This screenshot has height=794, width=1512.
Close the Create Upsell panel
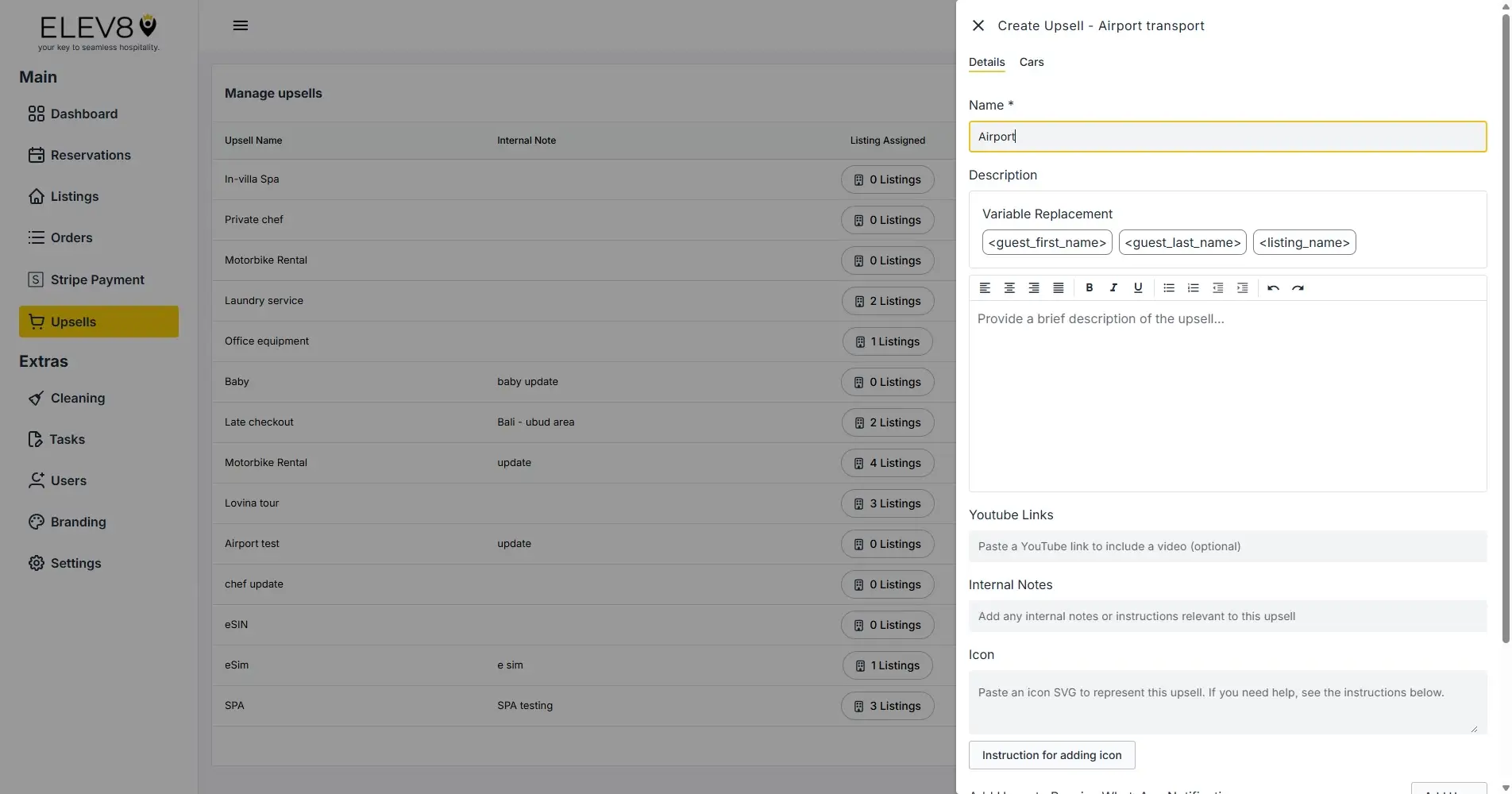click(x=978, y=25)
